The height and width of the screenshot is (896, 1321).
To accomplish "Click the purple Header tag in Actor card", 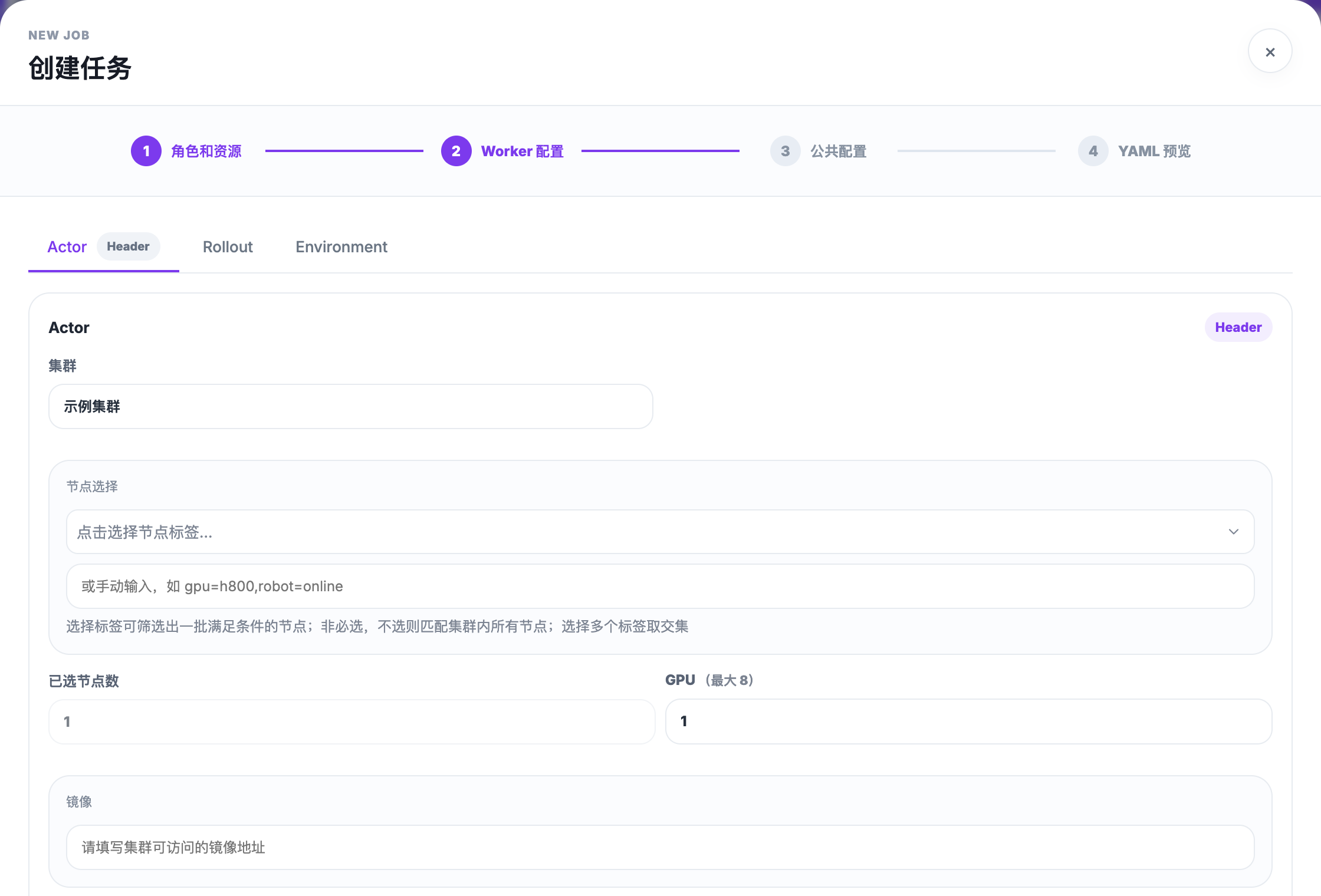I will click(x=1238, y=327).
